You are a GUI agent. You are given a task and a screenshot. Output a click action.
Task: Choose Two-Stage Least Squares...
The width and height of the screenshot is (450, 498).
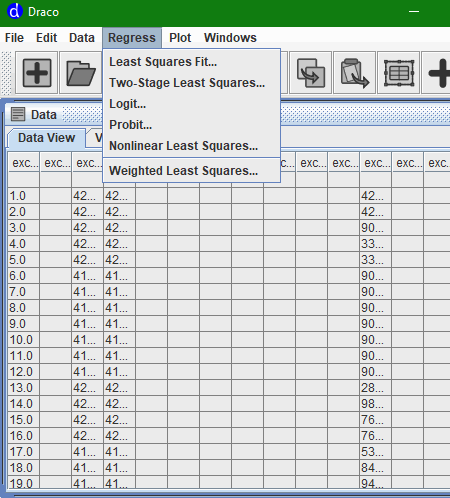click(x=192, y=83)
